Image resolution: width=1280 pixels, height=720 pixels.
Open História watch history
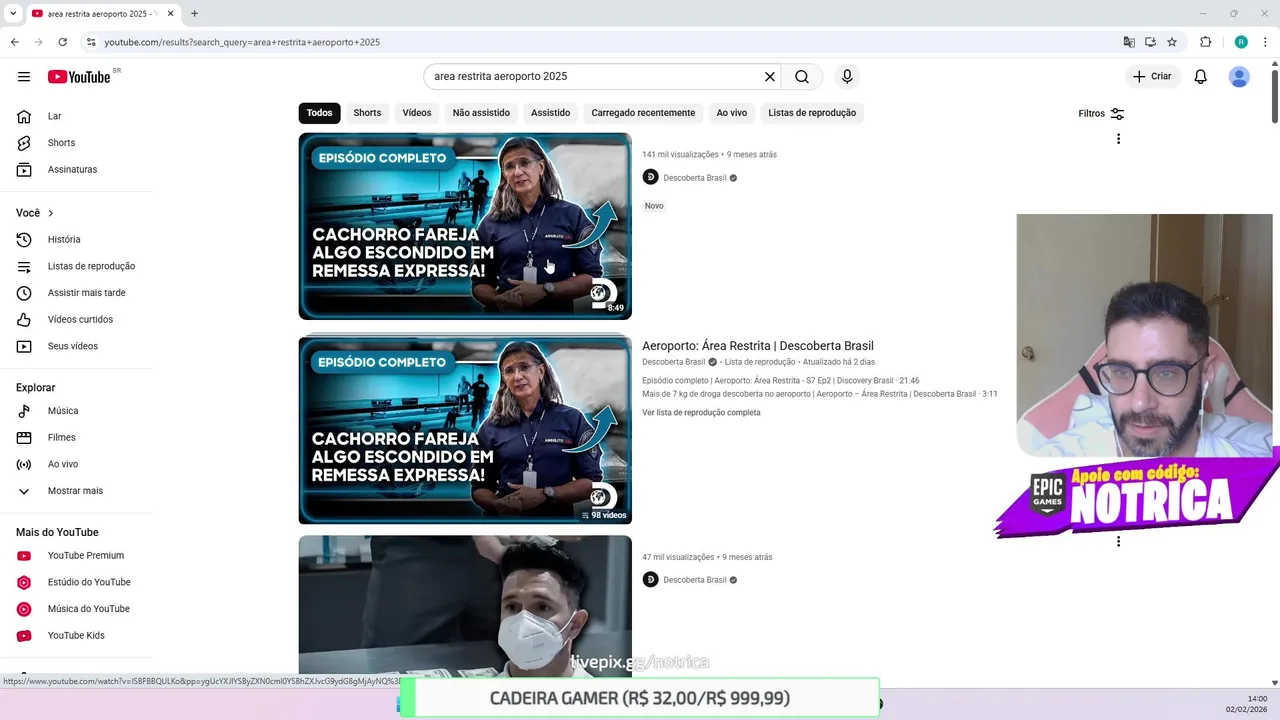click(x=76, y=240)
